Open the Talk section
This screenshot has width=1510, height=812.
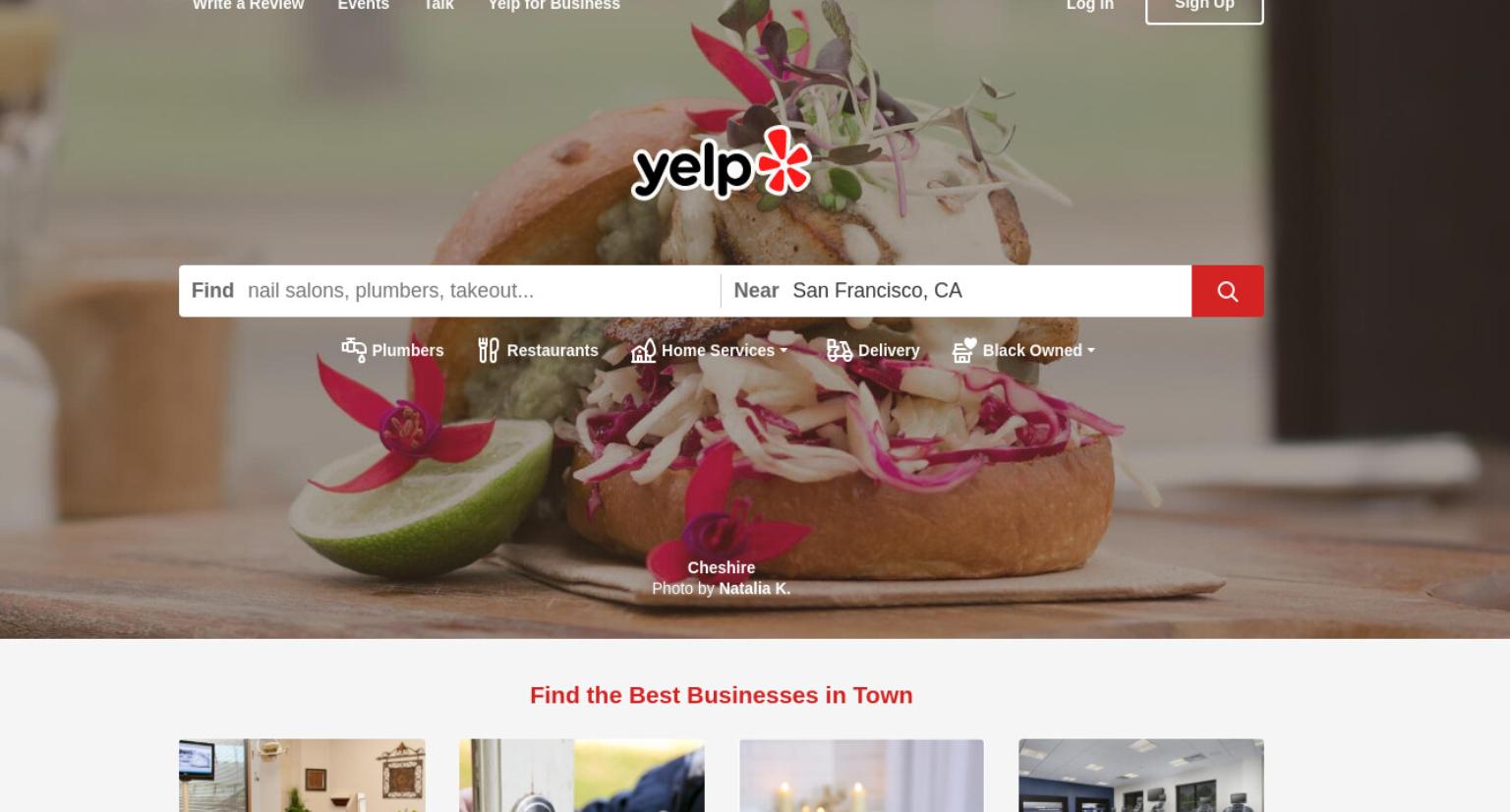(x=438, y=5)
